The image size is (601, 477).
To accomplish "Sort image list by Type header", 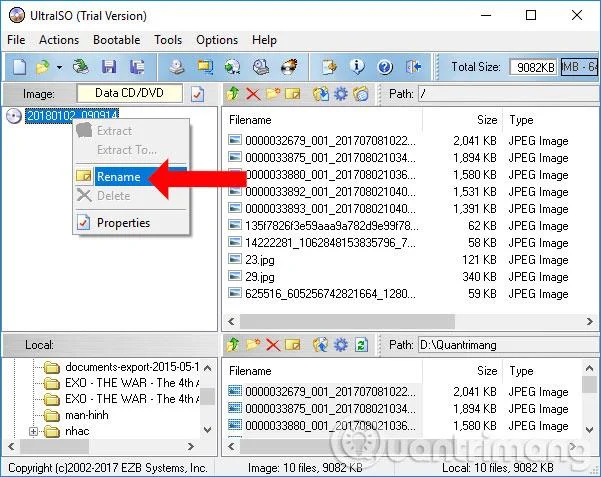I will (x=521, y=120).
